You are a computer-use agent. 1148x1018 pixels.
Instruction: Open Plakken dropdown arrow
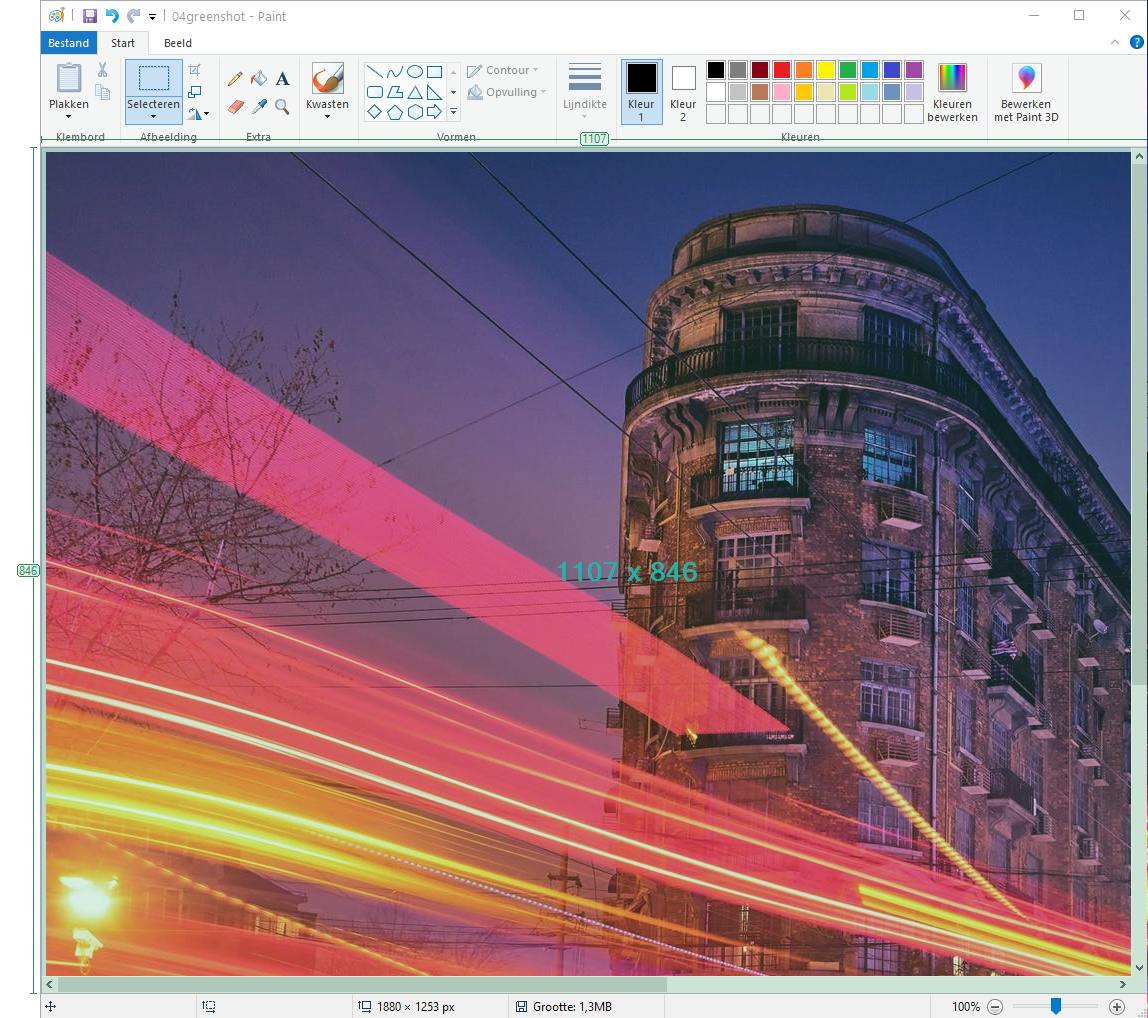[x=69, y=116]
